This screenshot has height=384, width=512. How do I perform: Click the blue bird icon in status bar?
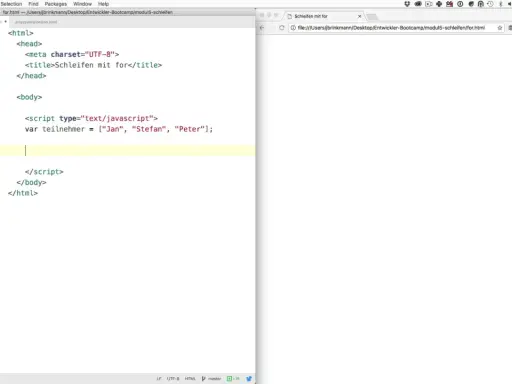click(249, 379)
